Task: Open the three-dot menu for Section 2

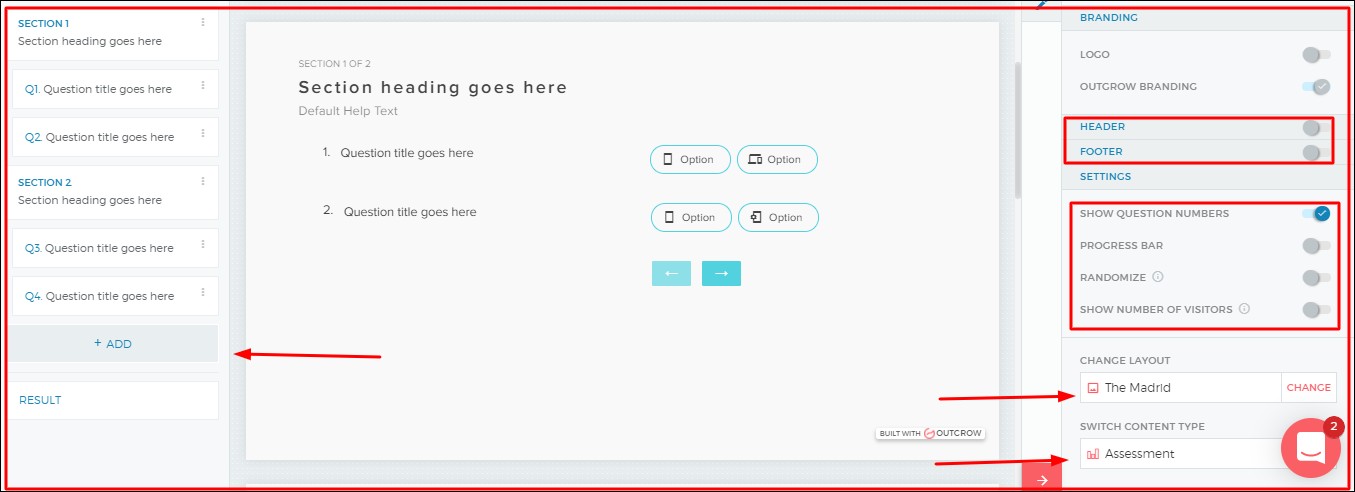Action: (x=203, y=181)
